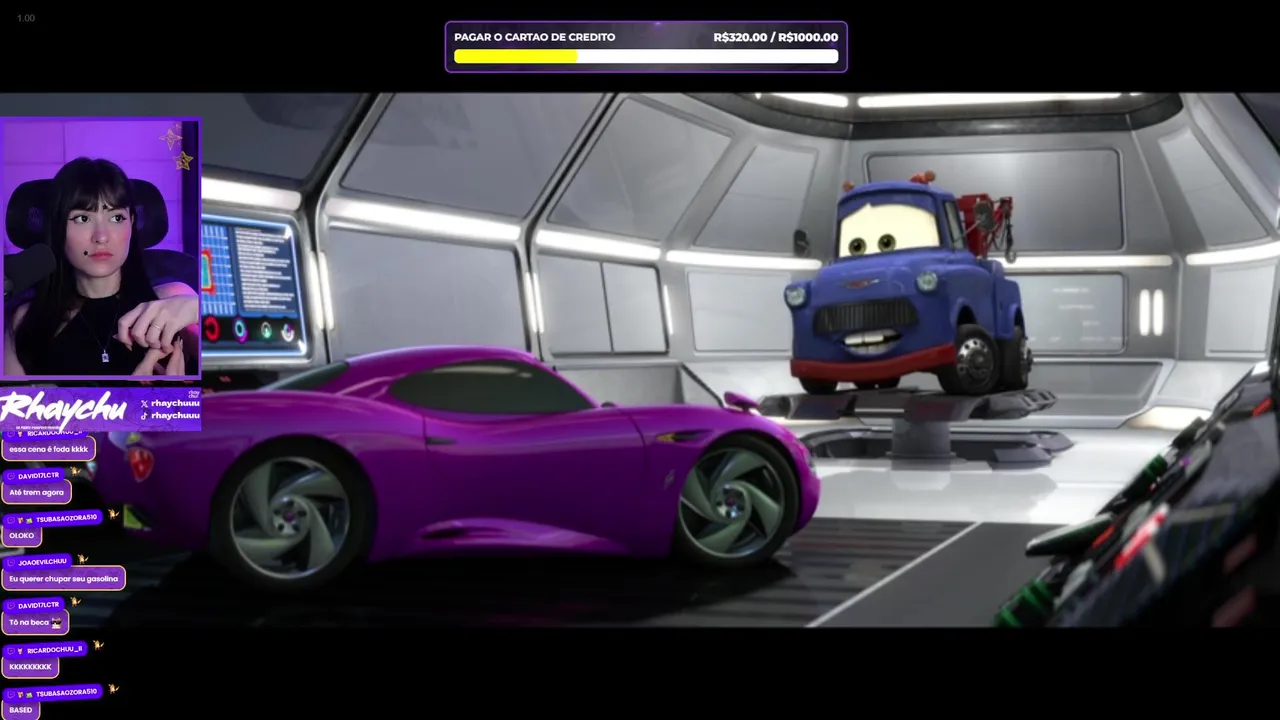Click the streamer's webcam feed
Screen dimensions: 1280x720
tap(100, 248)
